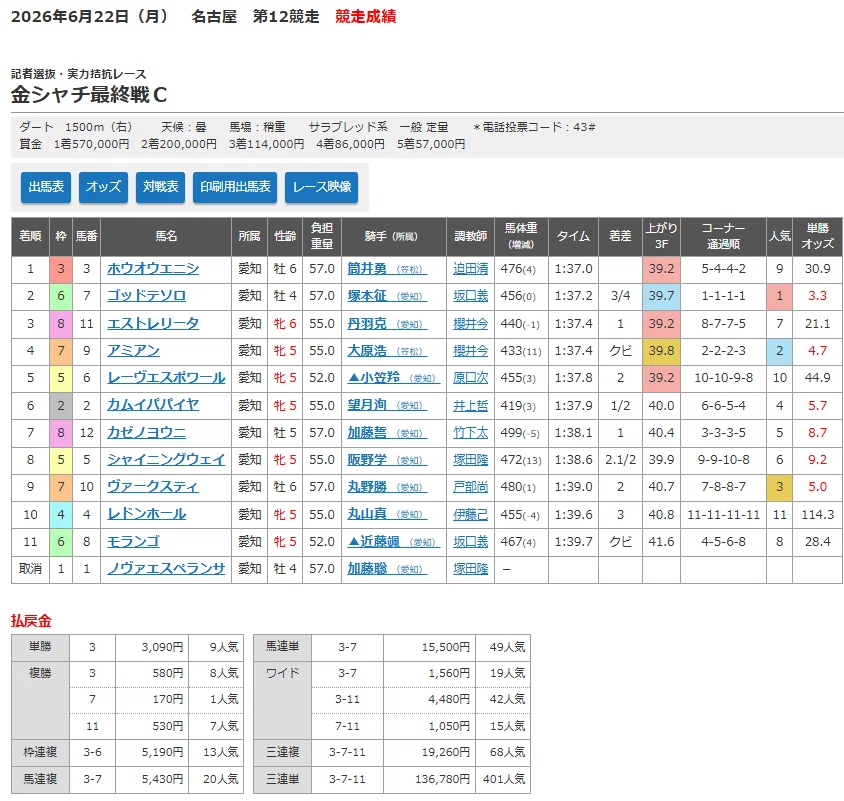Open jockey link 丸山真

click(x=387, y=514)
